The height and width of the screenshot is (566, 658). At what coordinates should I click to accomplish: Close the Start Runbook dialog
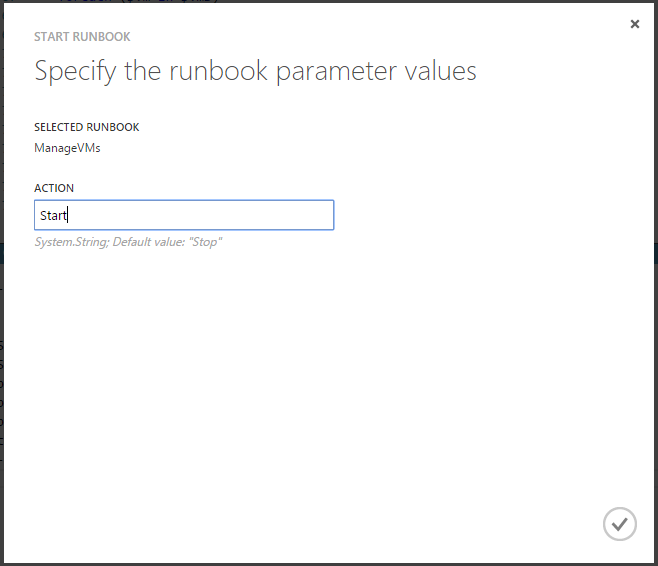click(635, 24)
